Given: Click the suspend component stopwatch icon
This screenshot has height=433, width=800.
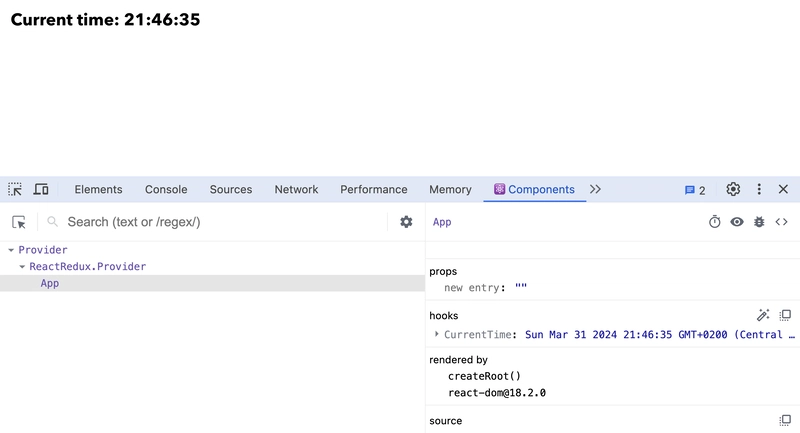Looking at the screenshot, I should (x=714, y=222).
